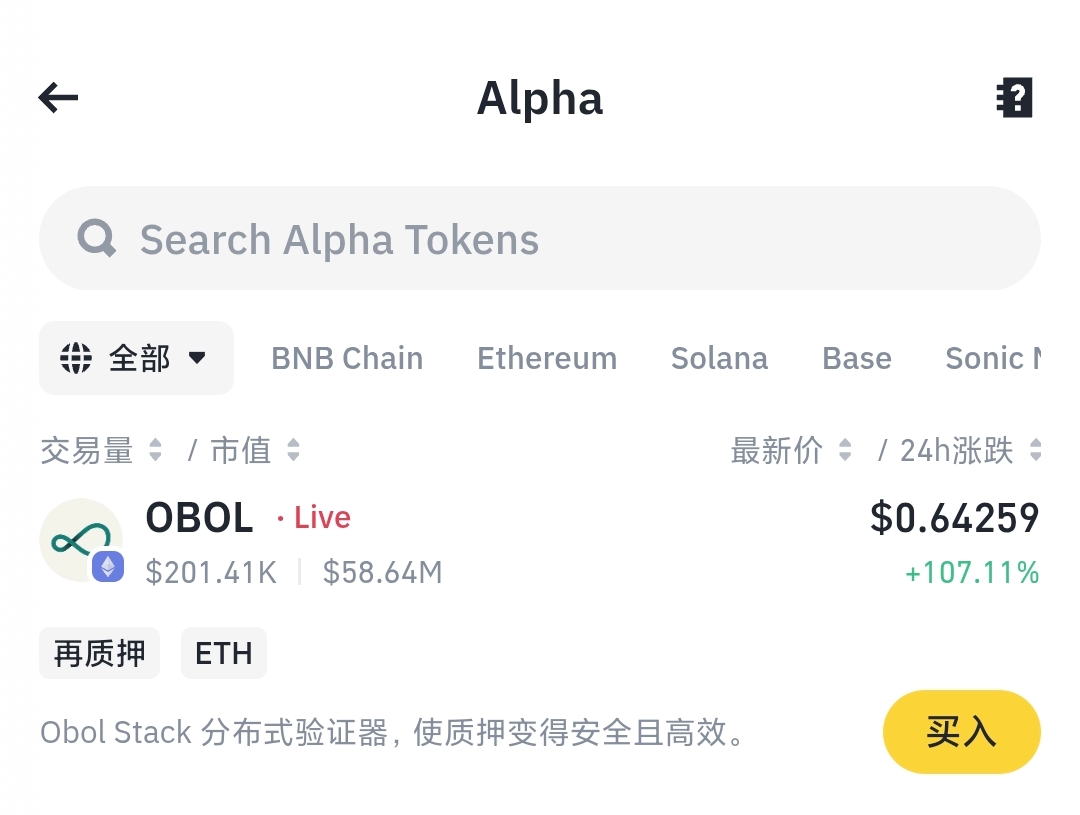Sort by 最新价 using sort arrows
Screen dimensions: 1080x815
click(845, 450)
